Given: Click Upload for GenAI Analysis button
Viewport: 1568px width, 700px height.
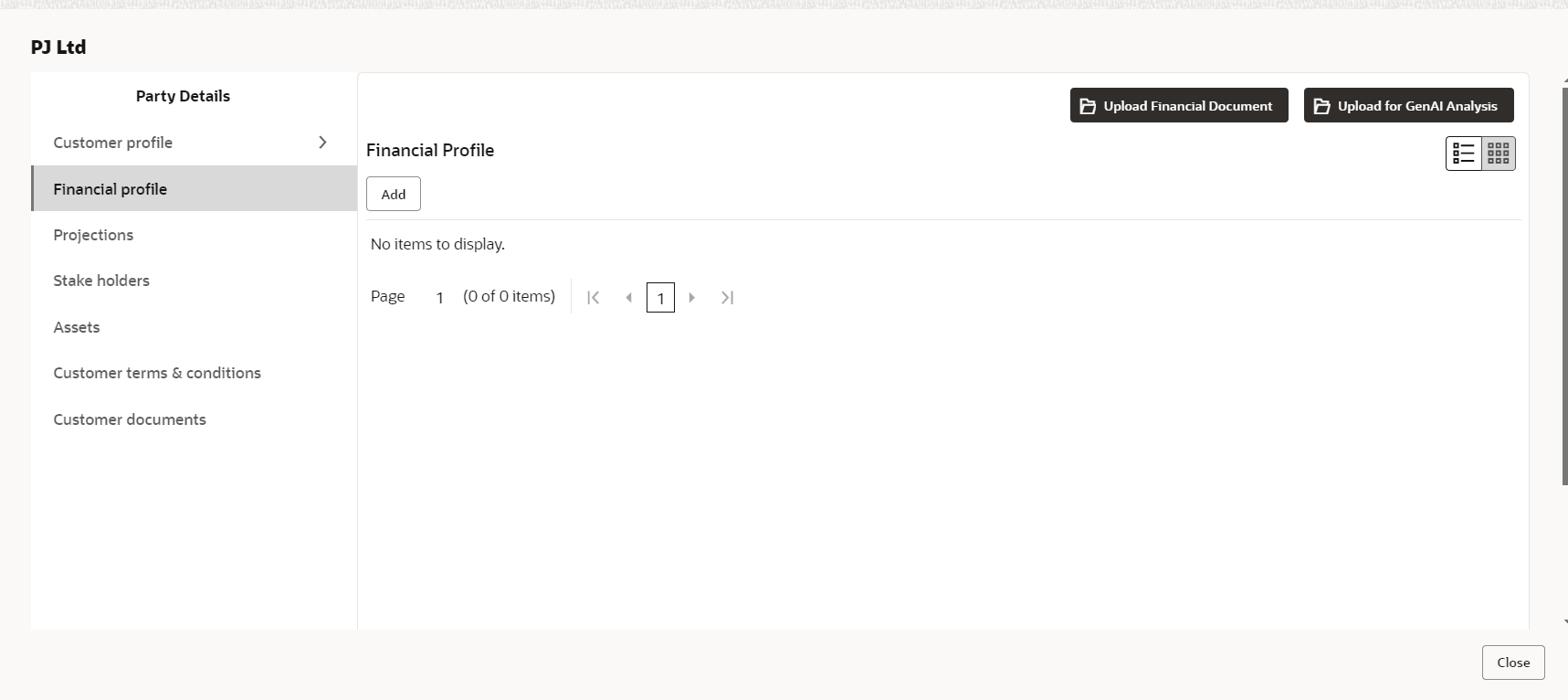Looking at the screenshot, I should pos(1408,105).
